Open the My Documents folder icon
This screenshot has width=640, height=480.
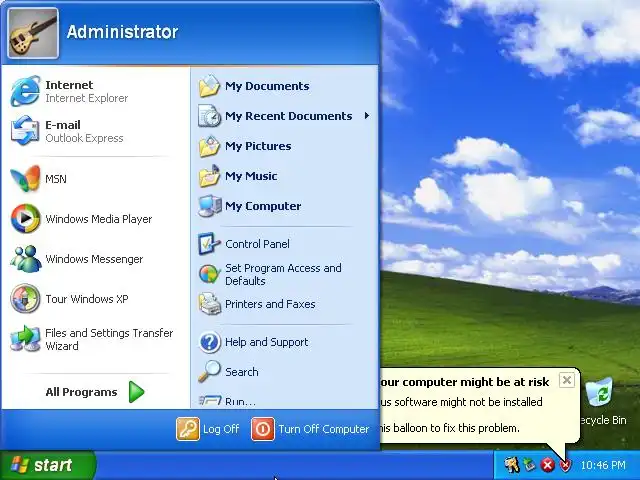pos(209,86)
